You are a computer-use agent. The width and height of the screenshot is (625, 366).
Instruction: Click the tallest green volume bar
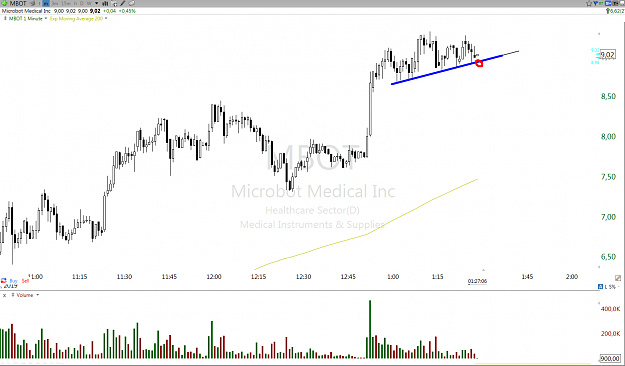(369, 329)
